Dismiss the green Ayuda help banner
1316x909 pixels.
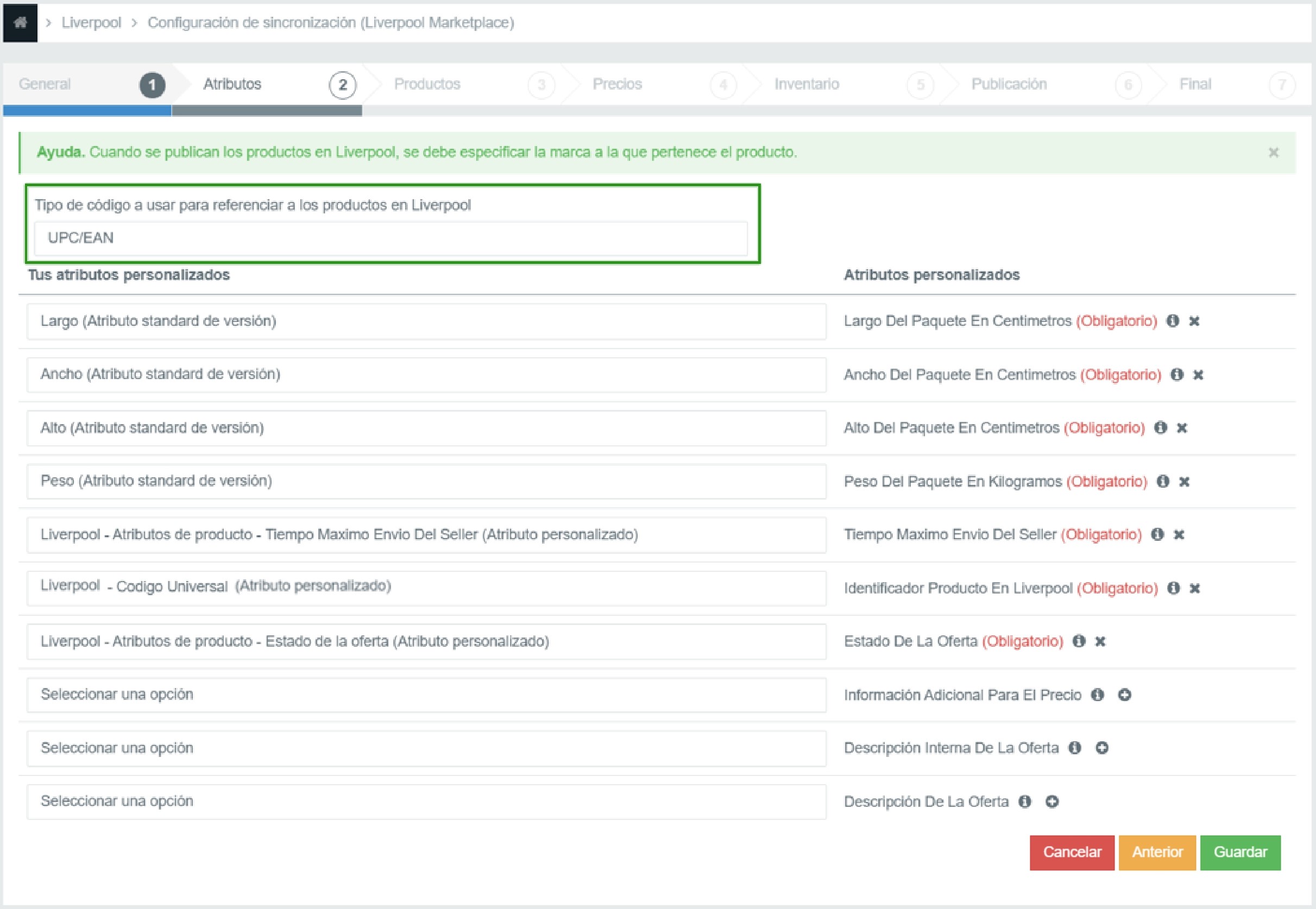[1273, 153]
